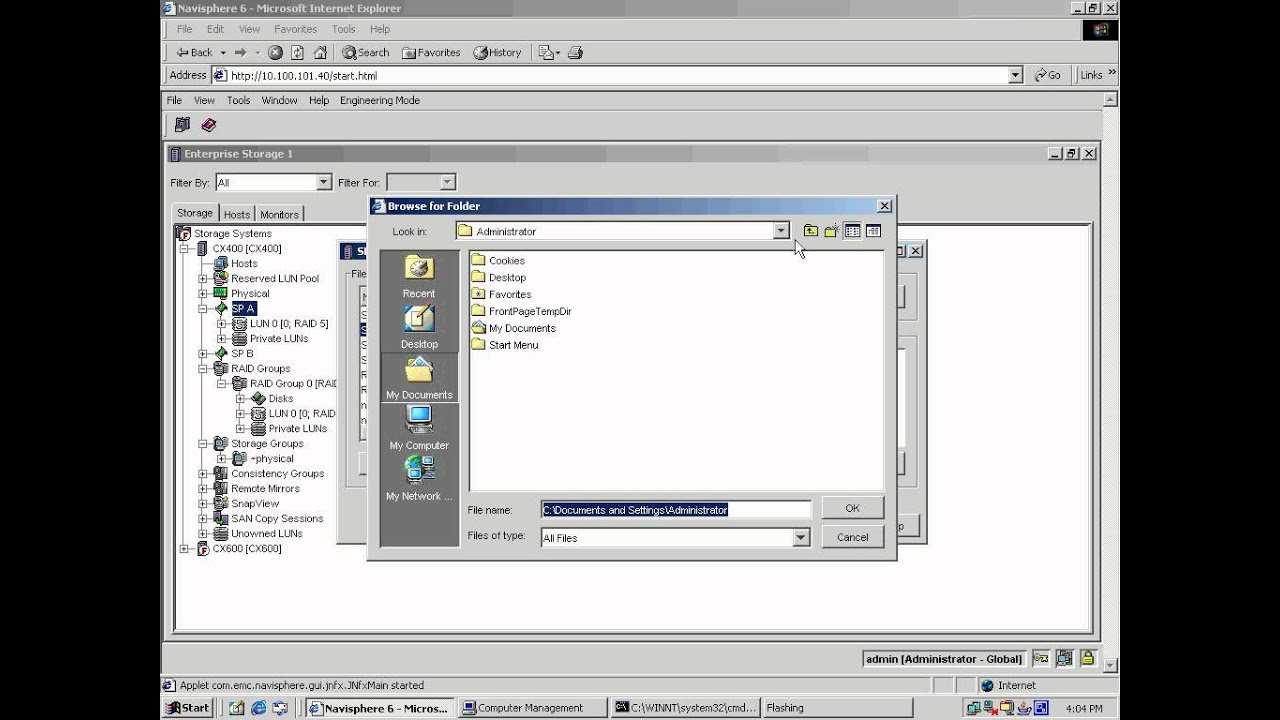The image size is (1280, 720).
Task: Click OK in Browse for Folder
Action: [x=852, y=508]
